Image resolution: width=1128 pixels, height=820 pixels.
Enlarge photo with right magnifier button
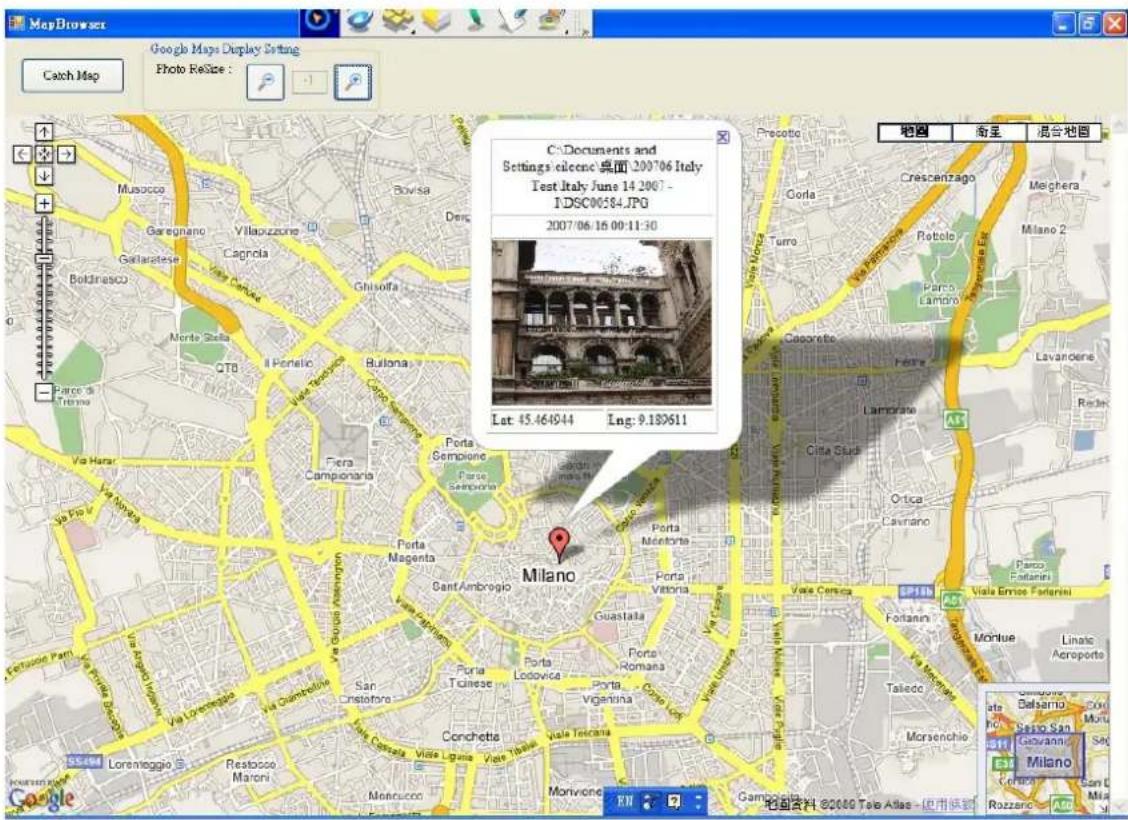click(x=353, y=82)
